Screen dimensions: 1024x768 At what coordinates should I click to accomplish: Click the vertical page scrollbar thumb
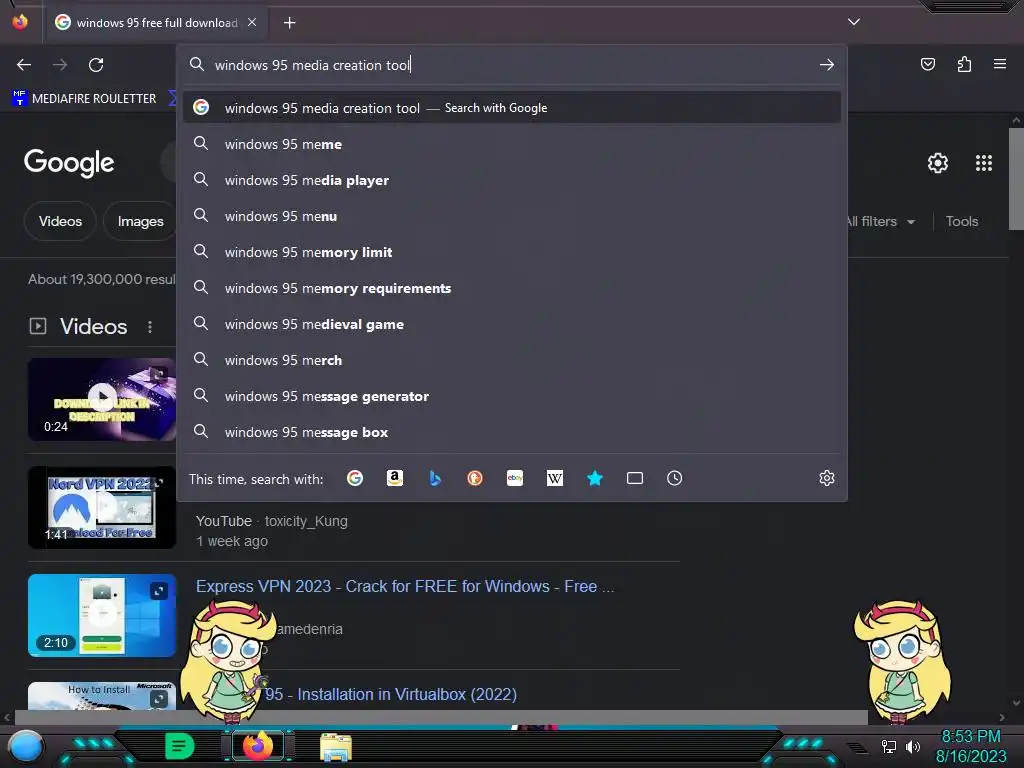[1016, 179]
